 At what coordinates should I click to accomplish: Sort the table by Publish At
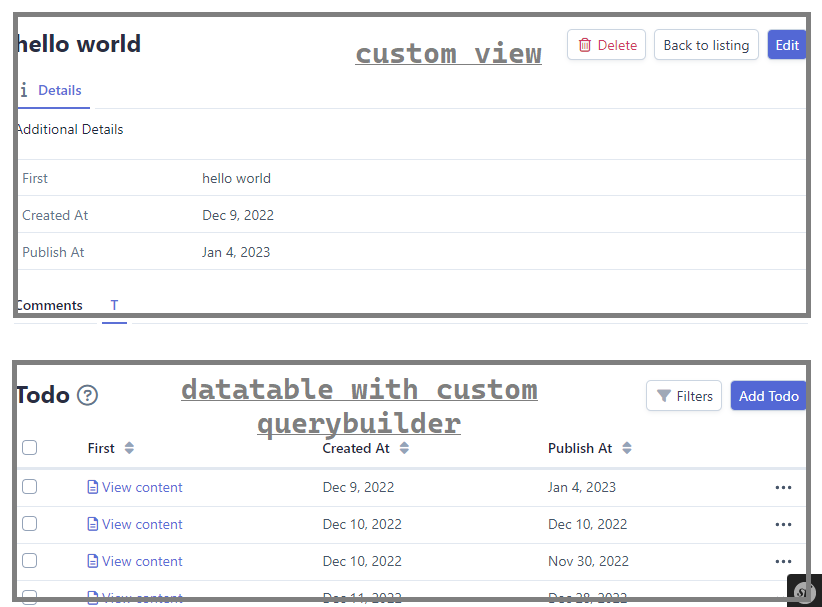[627, 448]
